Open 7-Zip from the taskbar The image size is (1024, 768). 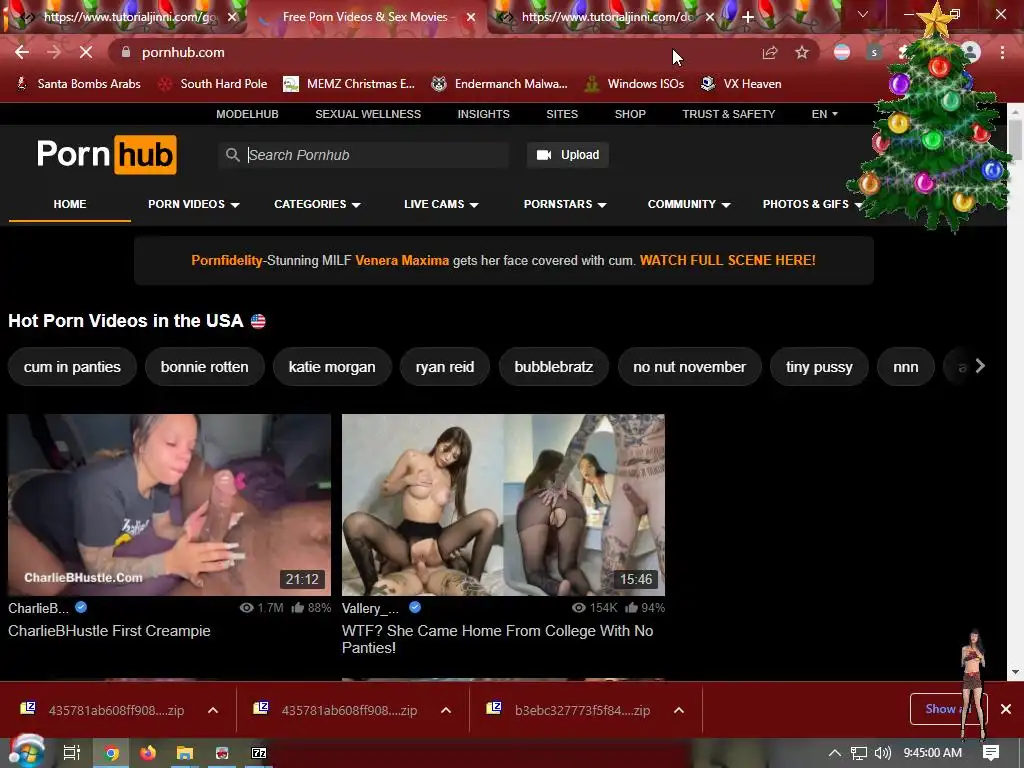click(259, 753)
